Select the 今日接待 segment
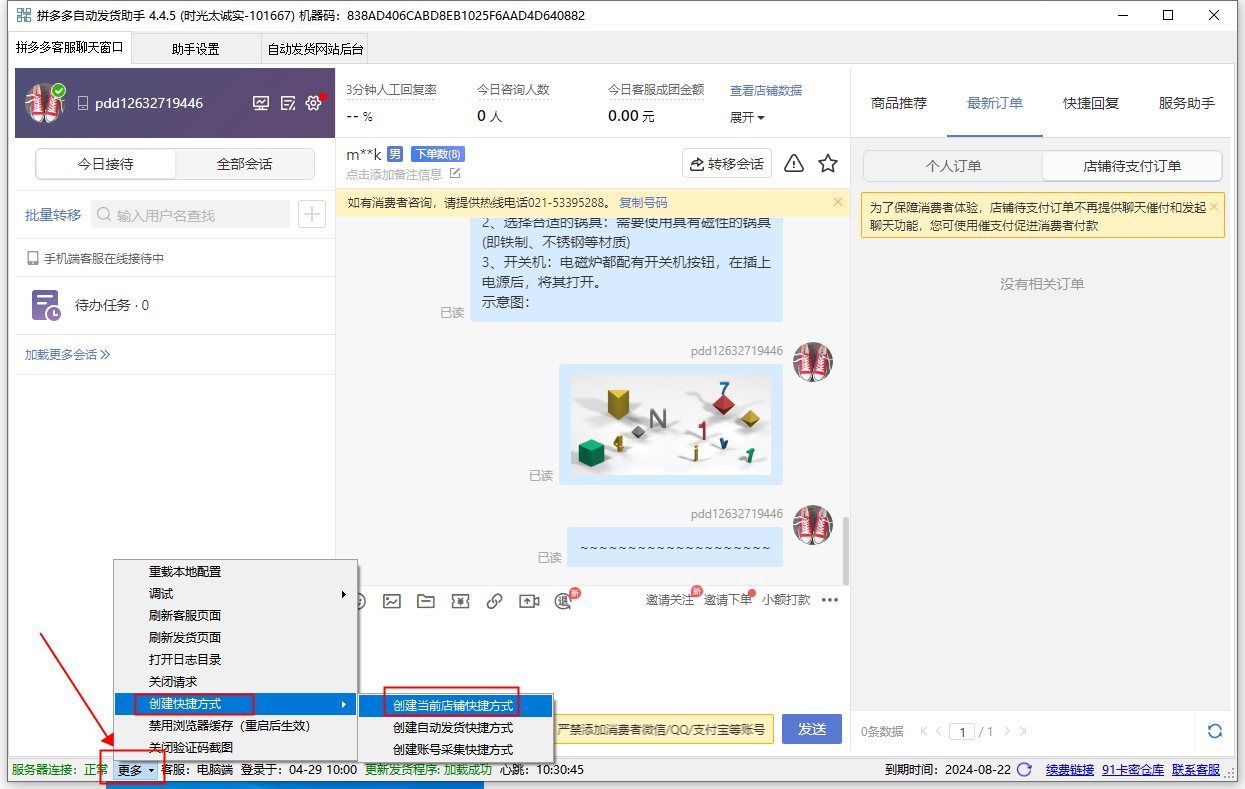Screen dimensions: 1245x789 (106, 164)
